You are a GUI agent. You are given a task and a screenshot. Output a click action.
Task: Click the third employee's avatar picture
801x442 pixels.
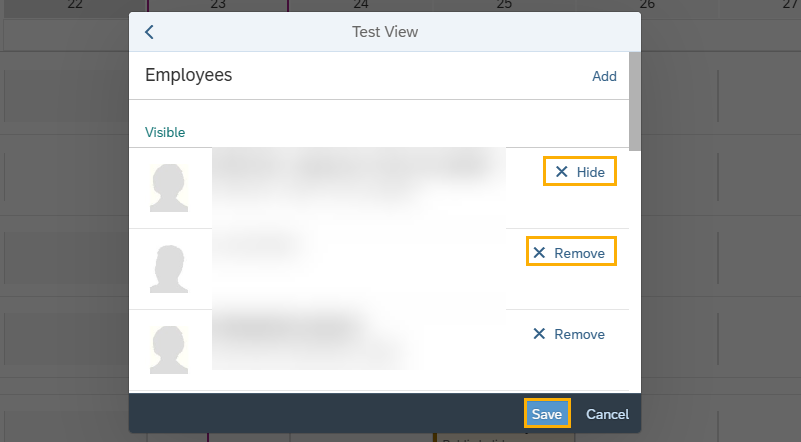(x=169, y=348)
